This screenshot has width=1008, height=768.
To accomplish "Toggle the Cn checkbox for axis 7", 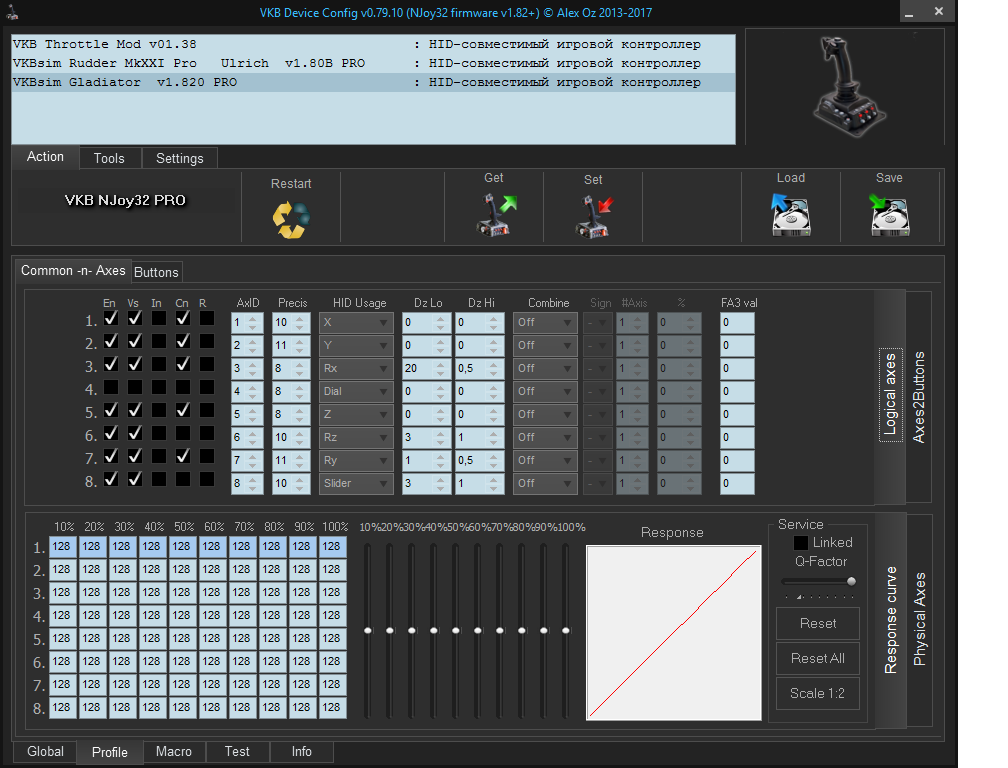I will pyautogui.click(x=183, y=456).
